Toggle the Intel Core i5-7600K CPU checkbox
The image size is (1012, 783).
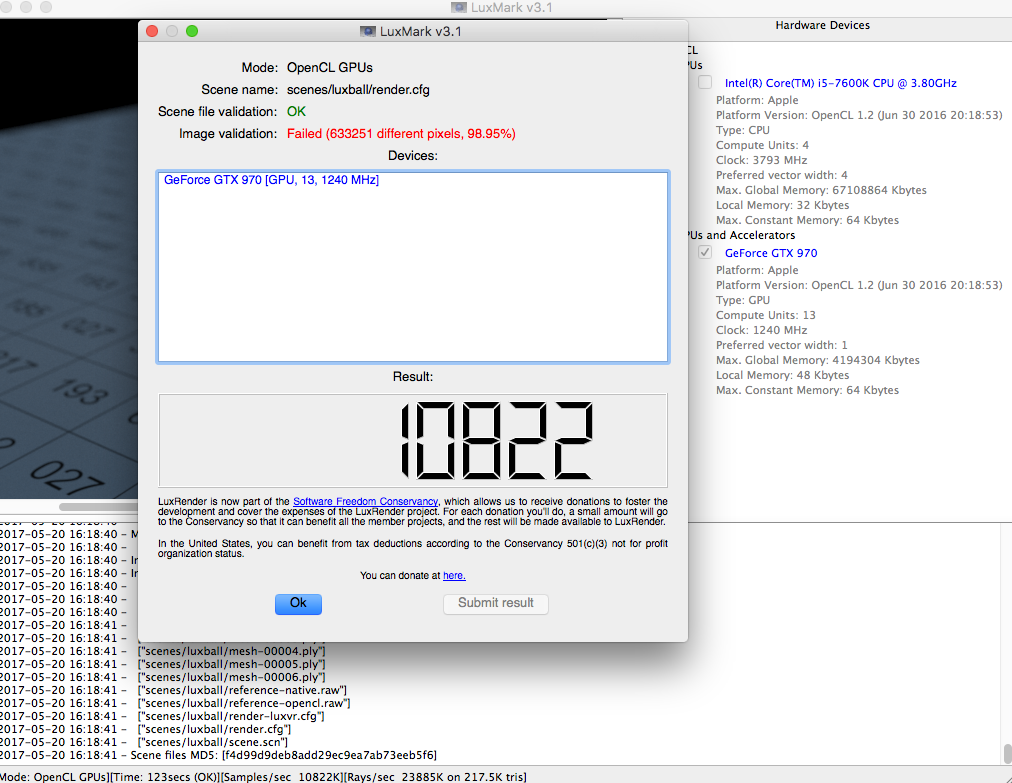click(x=705, y=83)
